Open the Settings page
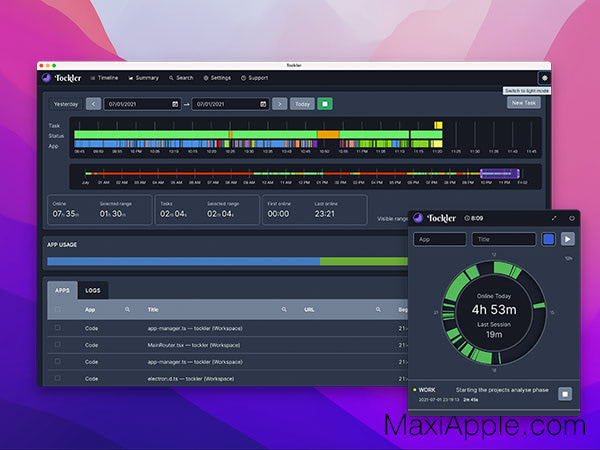600x450 pixels. tap(217, 78)
